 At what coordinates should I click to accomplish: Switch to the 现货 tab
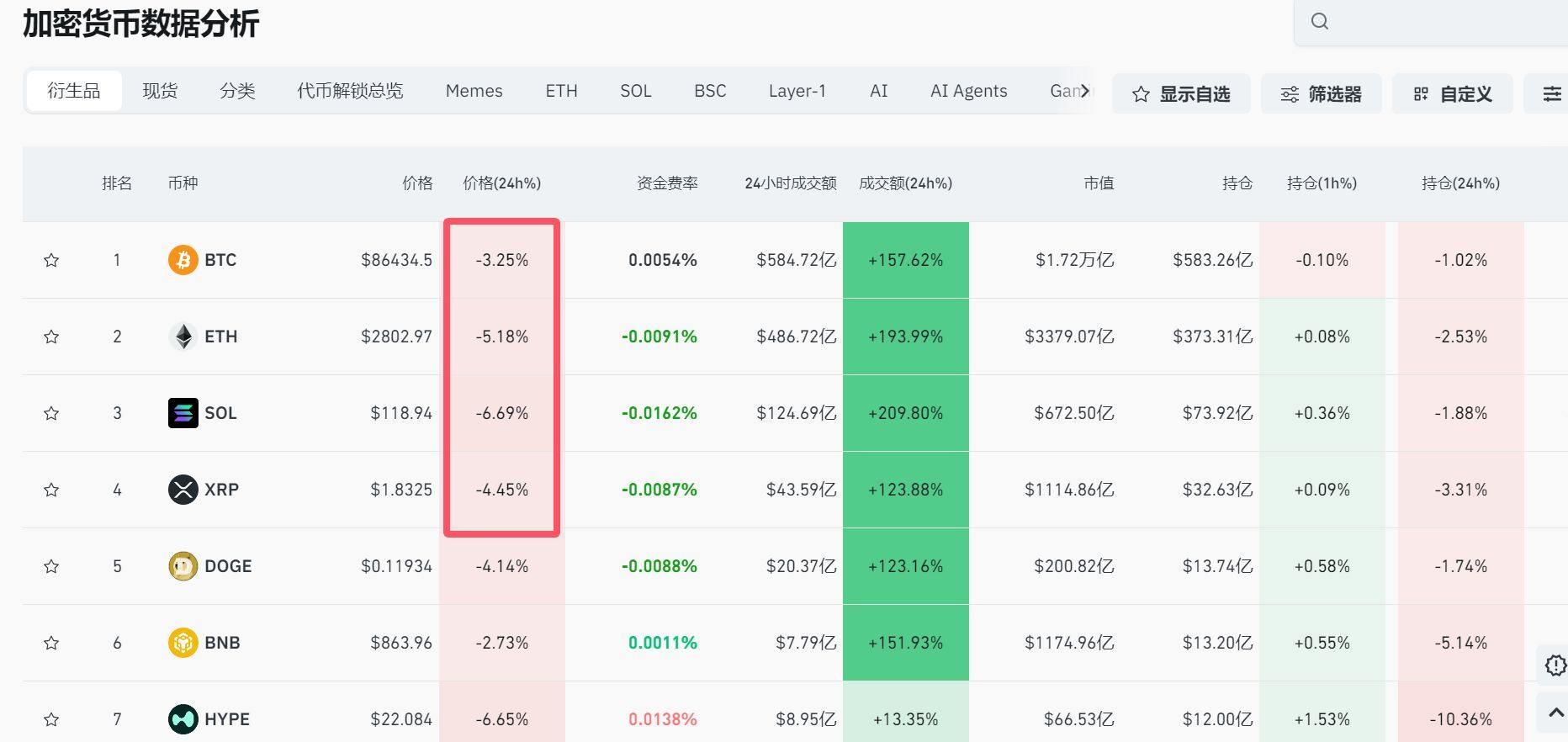point(160,91)
